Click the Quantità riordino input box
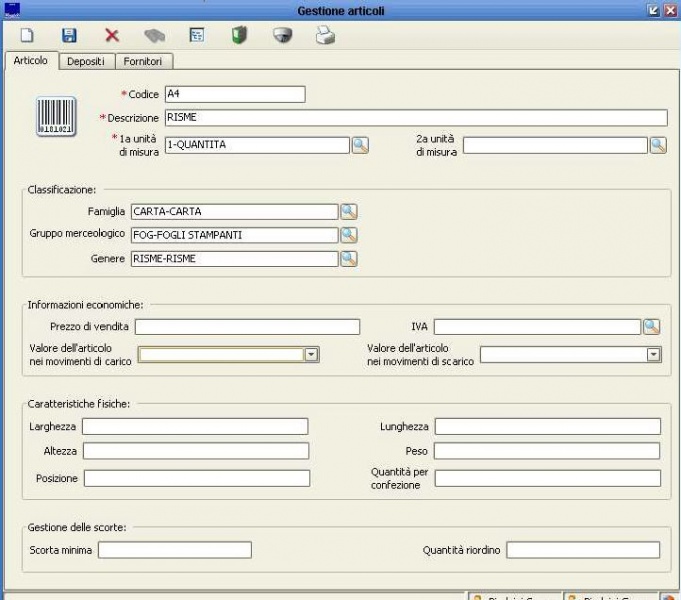Viewport: 681px width, 600px height. [x=583, y=550]
